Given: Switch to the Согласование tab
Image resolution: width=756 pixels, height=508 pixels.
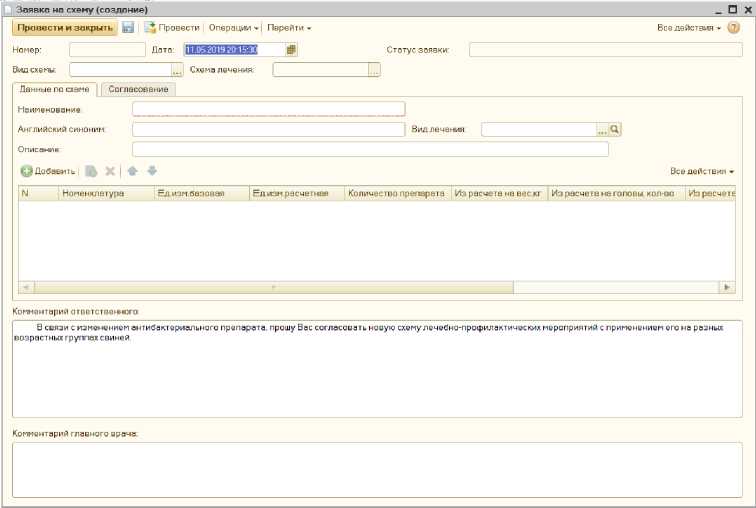Looking at the screenshot, I should tap(138, 89).
